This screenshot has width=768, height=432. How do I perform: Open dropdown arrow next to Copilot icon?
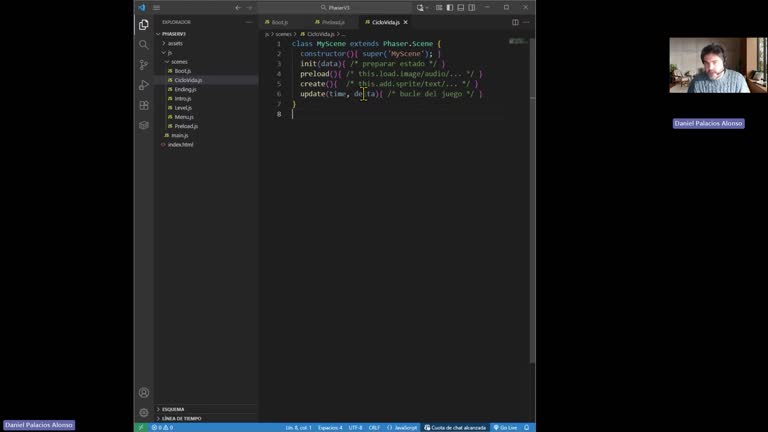(x=427, y=8)
